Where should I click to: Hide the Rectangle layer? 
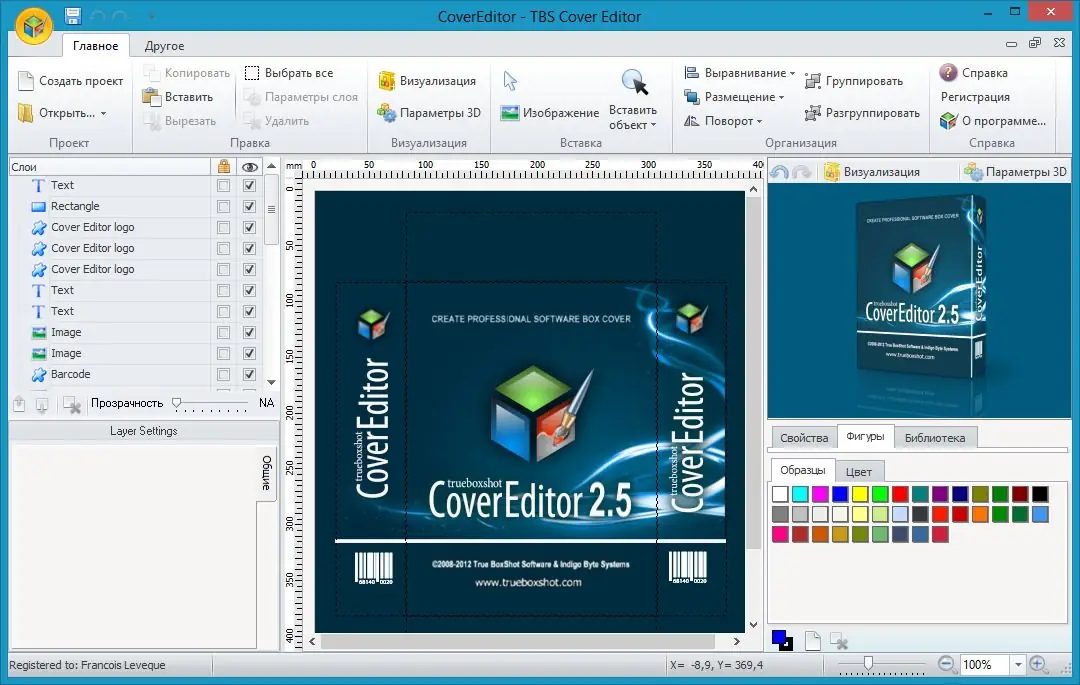pos(249,206)
